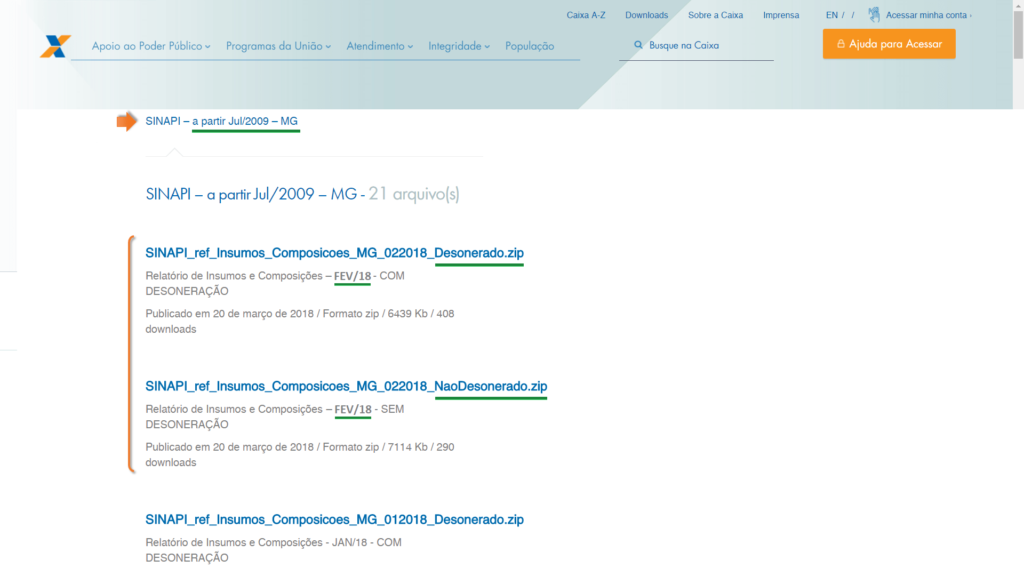Switch language to EN
1024x576 pixels.
[x=832, y=15]
